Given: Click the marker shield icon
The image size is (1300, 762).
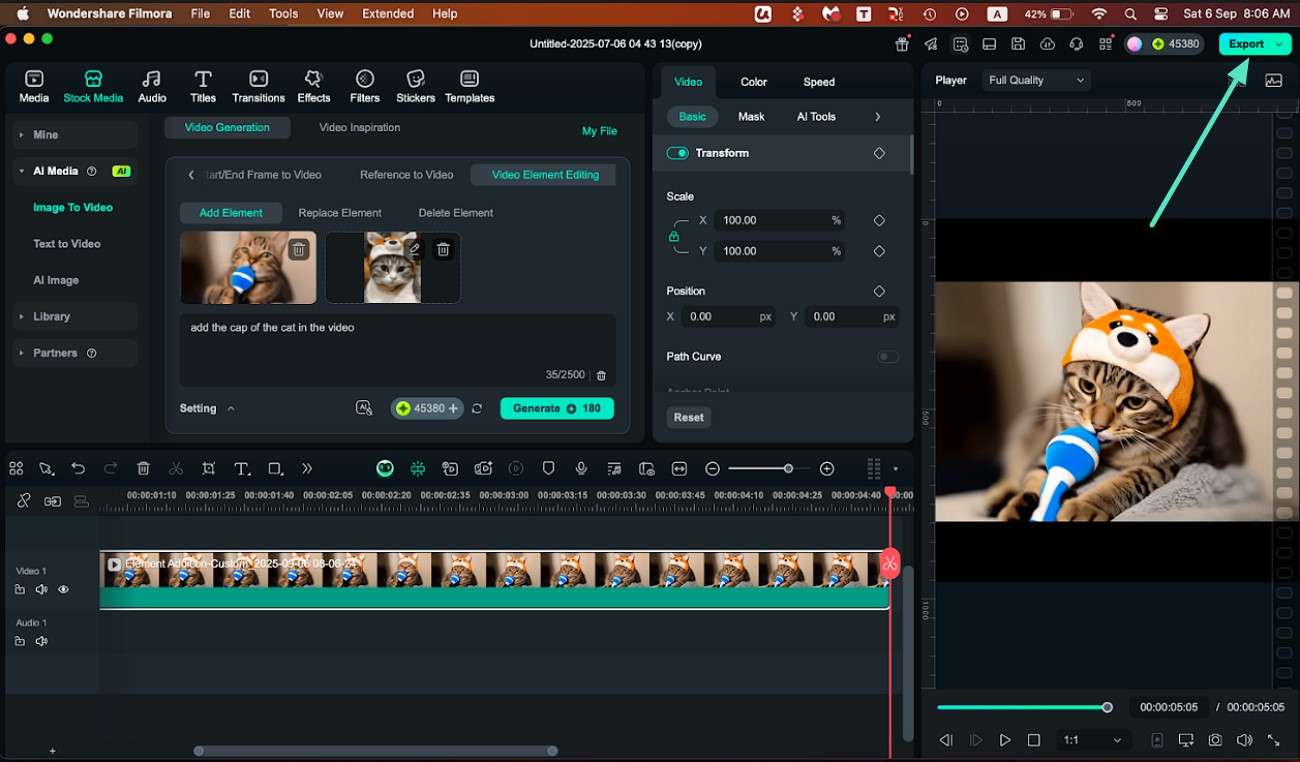Looking at the screenshot, I should click(548, 468).
